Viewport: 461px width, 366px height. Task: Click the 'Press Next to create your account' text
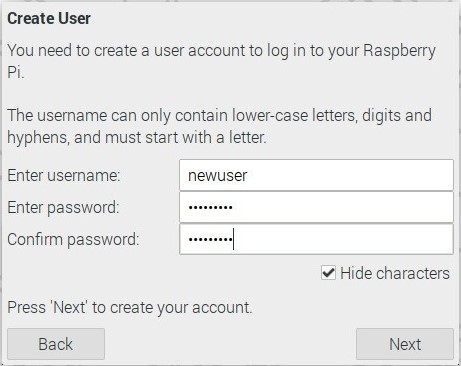(x=130, y=307)
